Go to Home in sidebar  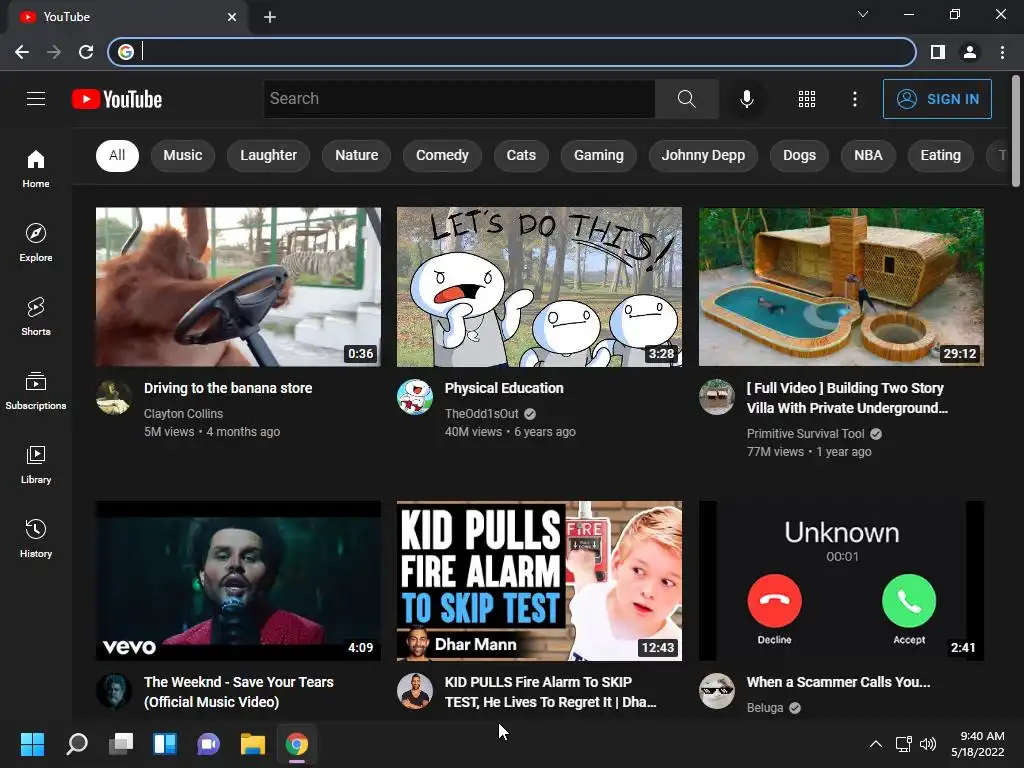(x=36, y=168)
